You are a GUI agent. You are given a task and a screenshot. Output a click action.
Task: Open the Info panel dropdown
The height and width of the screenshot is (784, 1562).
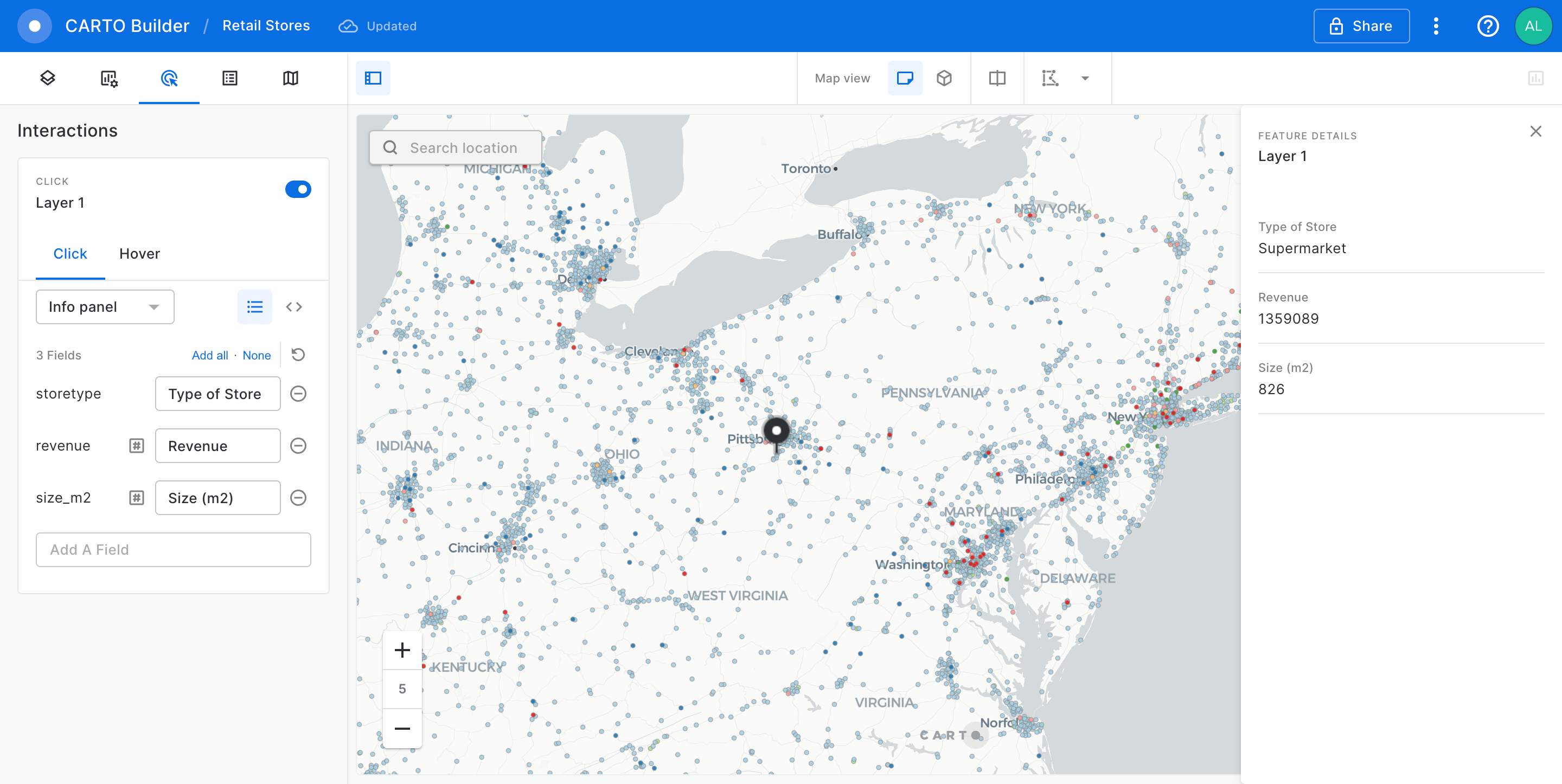[x=105, y=307]
